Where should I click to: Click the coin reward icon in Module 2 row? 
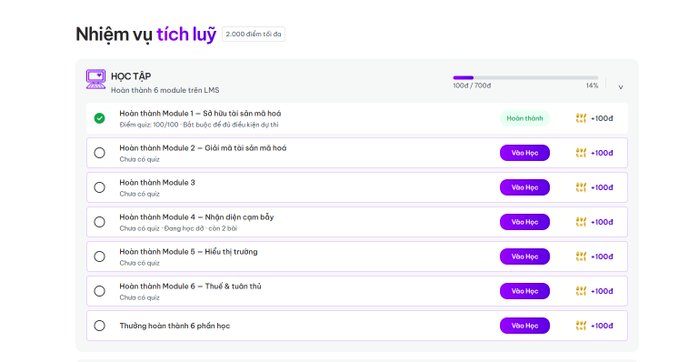(x=581, y=153)
